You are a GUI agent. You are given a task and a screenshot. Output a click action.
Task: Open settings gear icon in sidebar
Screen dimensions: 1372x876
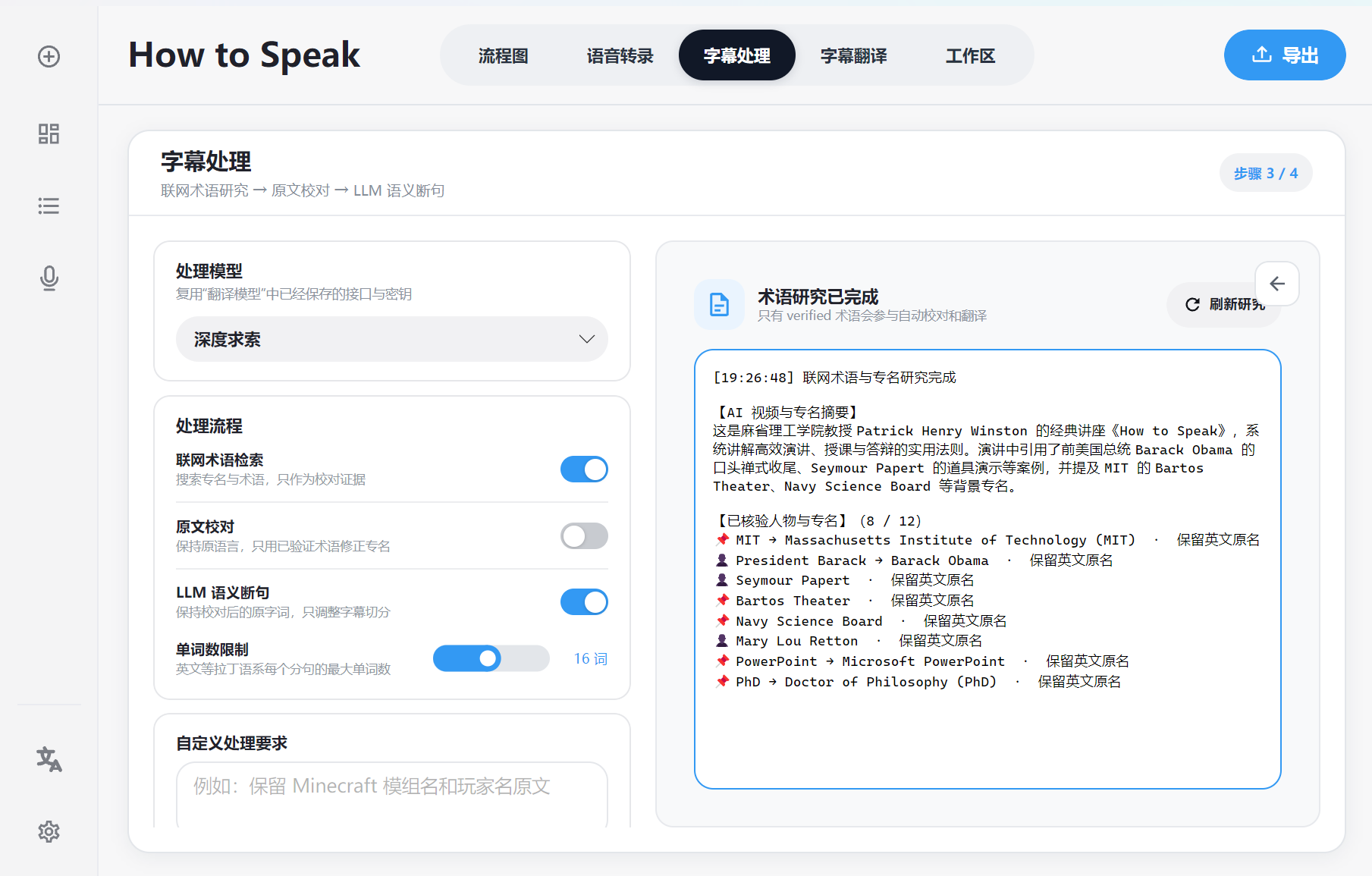click(49, 832)
